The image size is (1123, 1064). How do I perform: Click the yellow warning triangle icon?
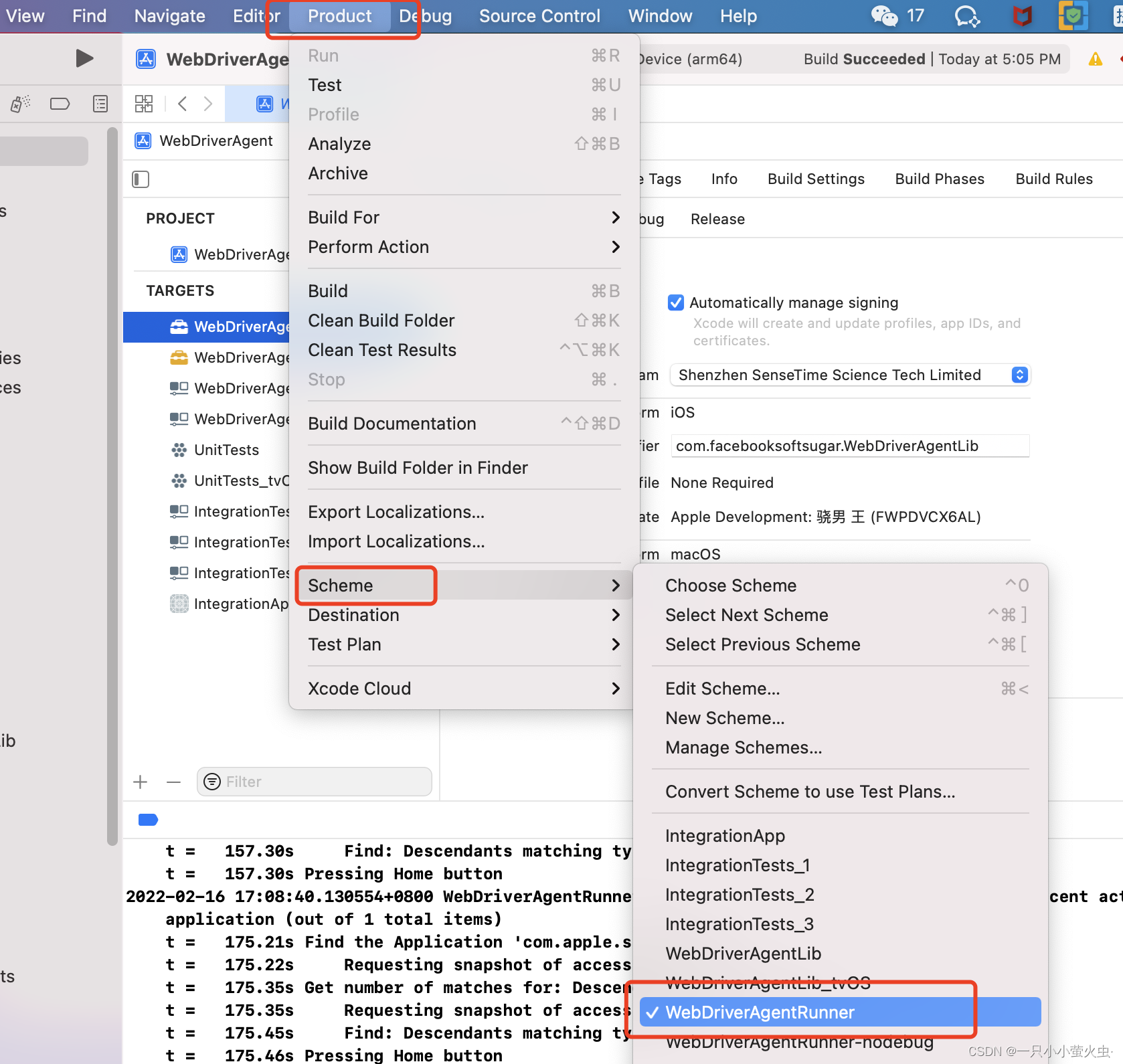1096,59
